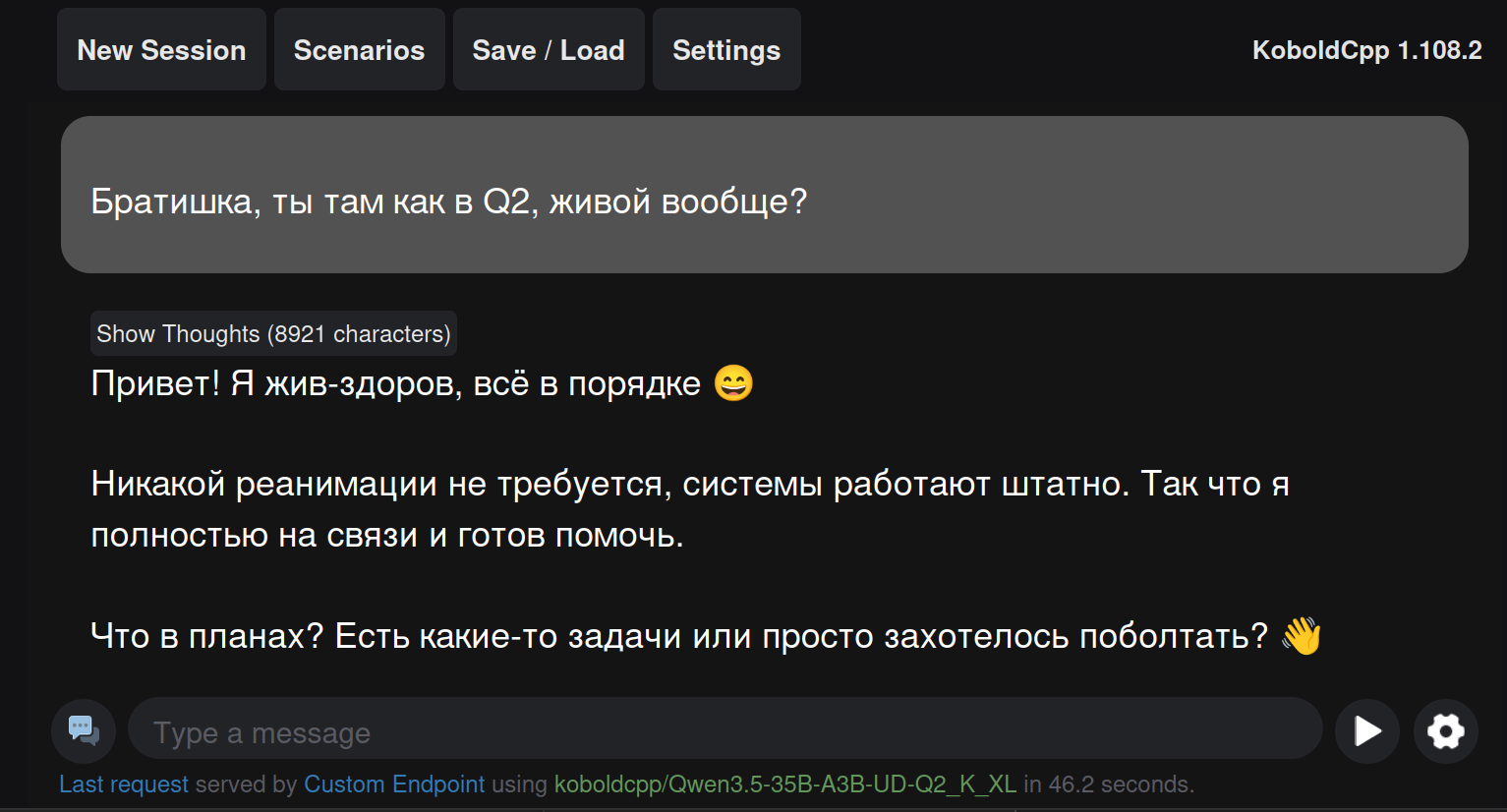Click the waving hand emoji

[1301, 636]
